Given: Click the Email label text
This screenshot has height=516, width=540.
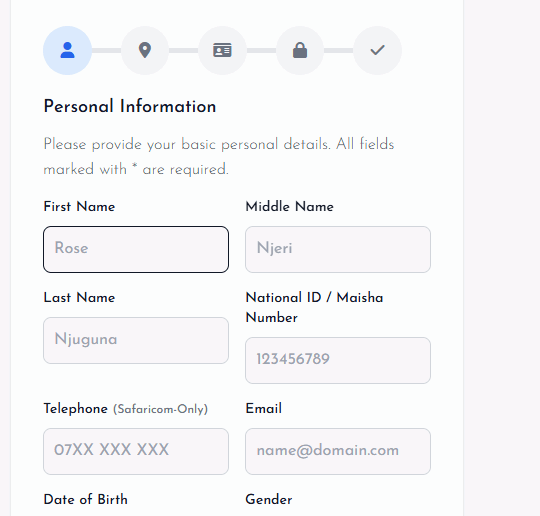Looking at the screenshot, I should [x=264, y=409].
